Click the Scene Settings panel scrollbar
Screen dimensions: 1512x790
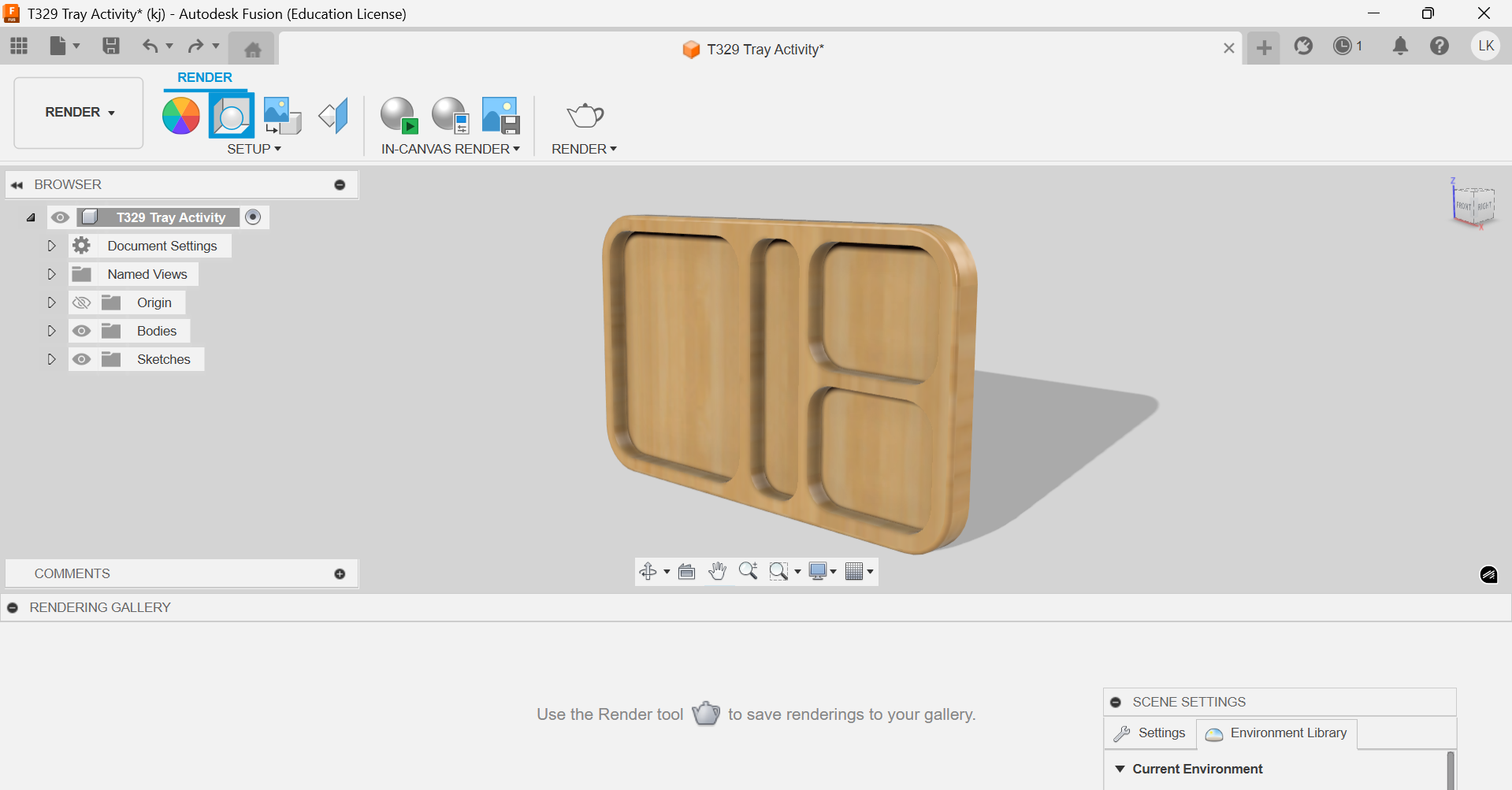coord(1451,770)
